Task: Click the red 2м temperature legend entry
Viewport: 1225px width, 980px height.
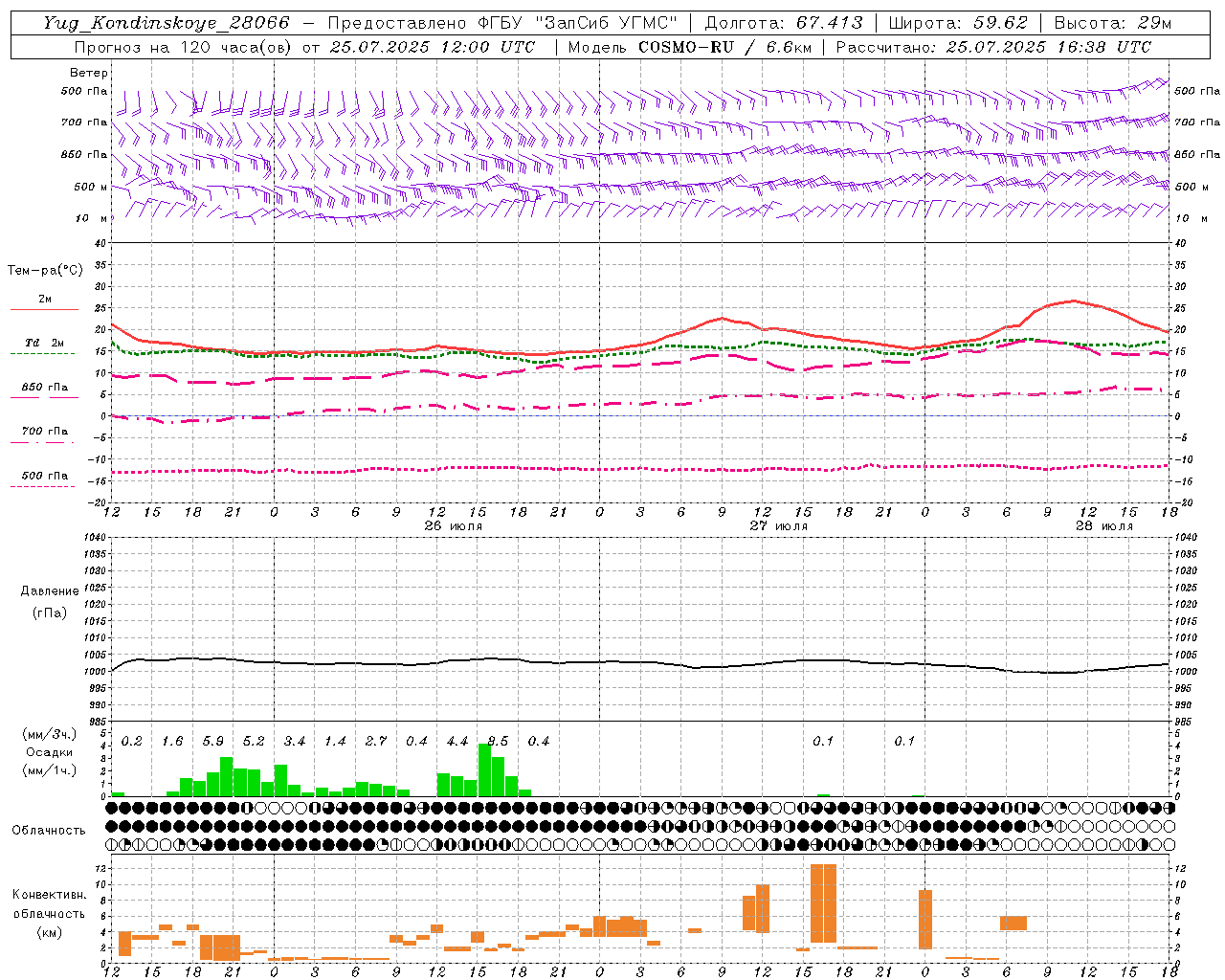Action: [44, 302]
